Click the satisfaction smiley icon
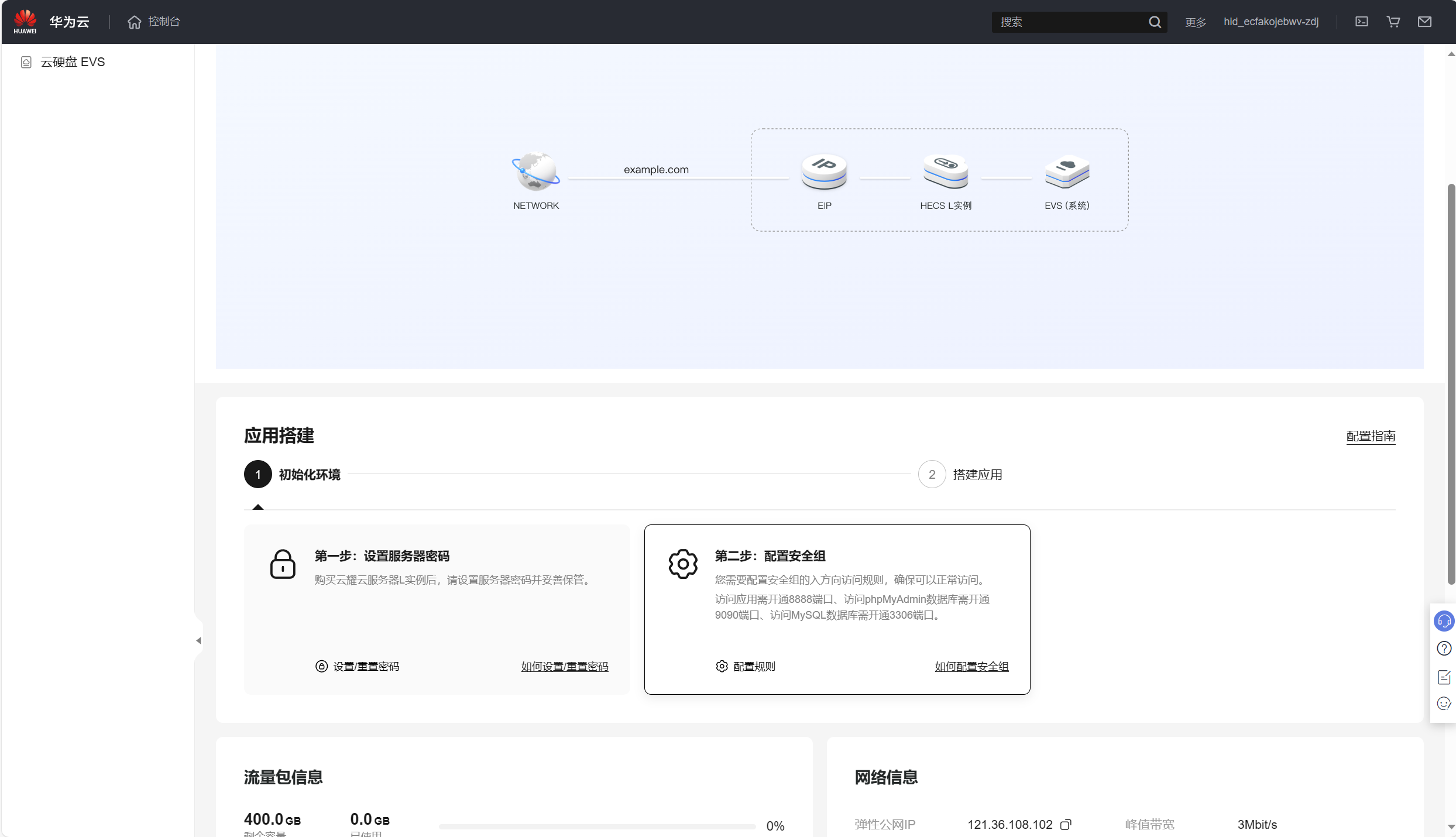 tap(1444, 704)
